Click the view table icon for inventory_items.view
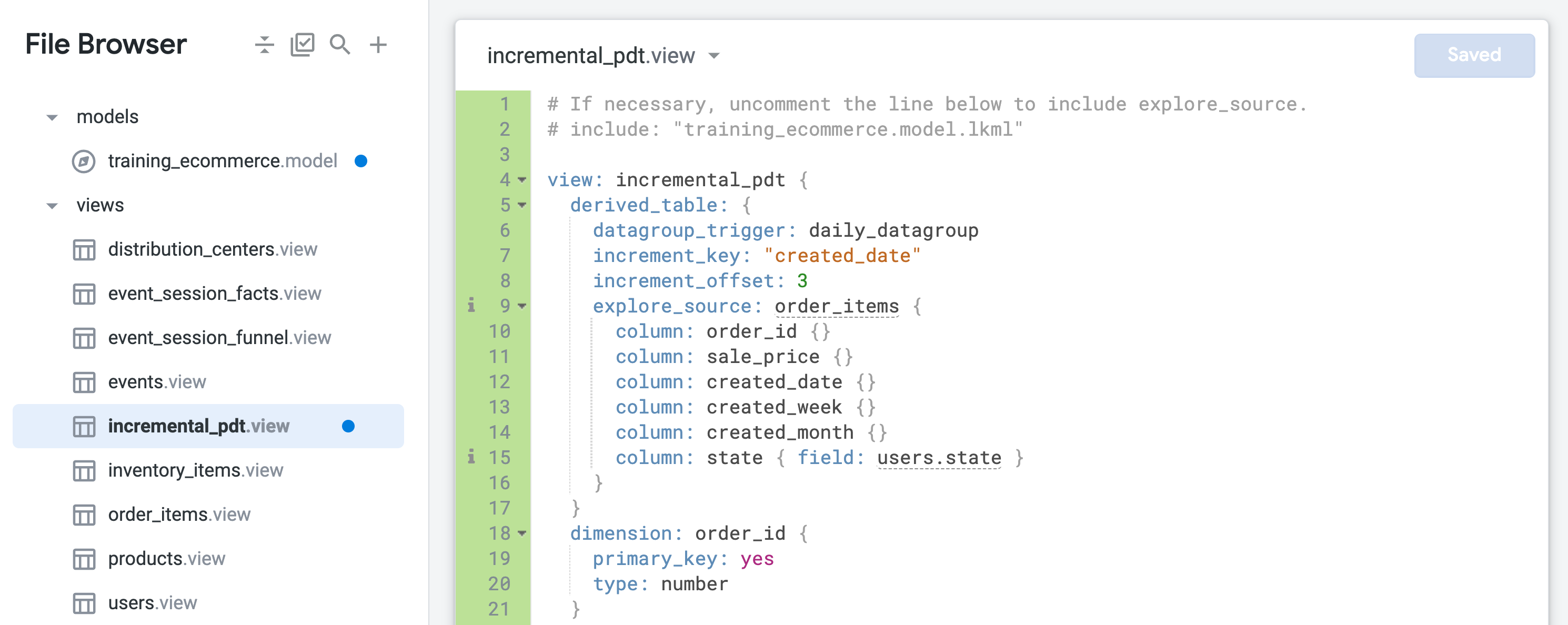 84,469
